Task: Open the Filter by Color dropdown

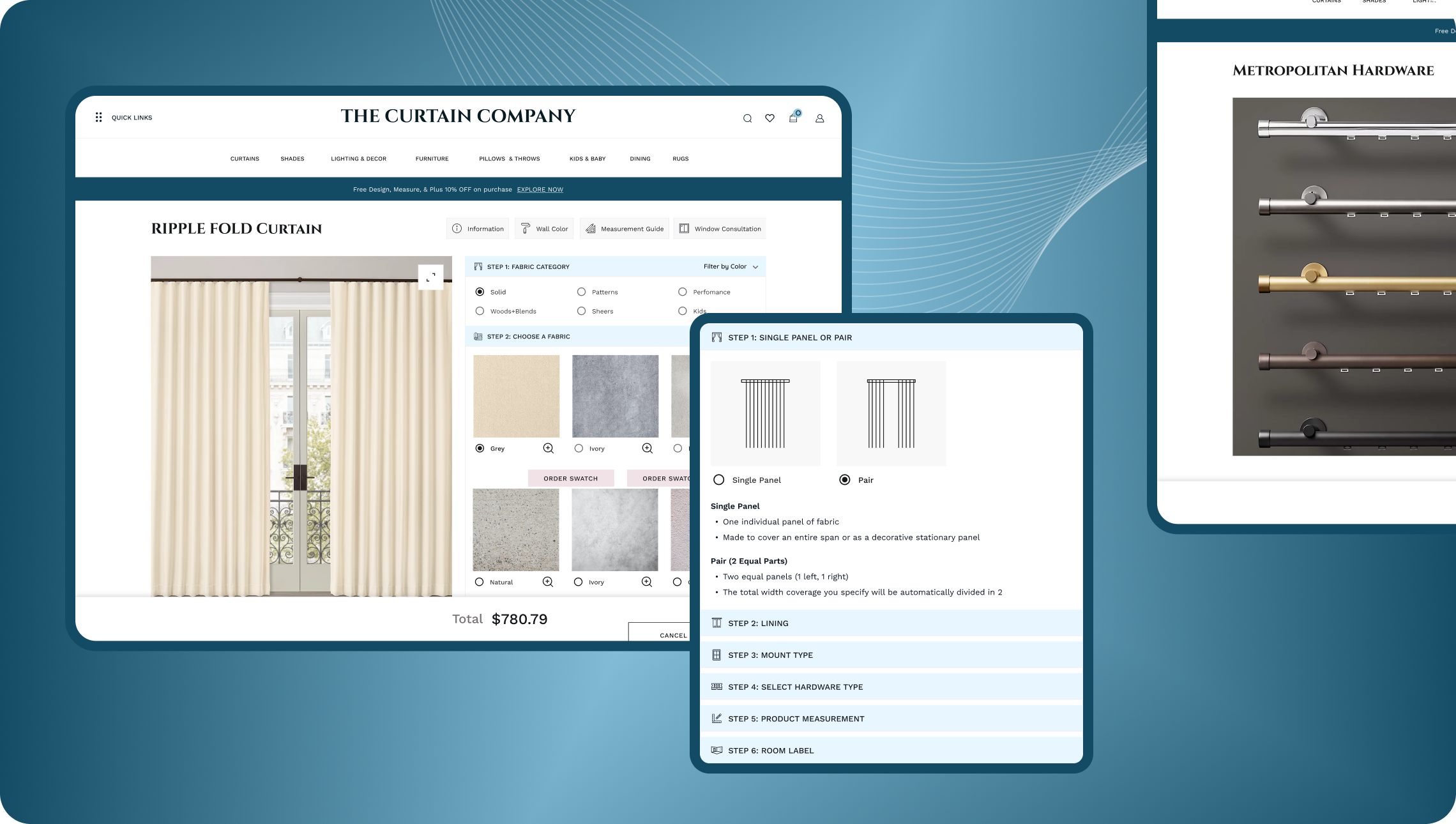Action: (x=731, y=266)
